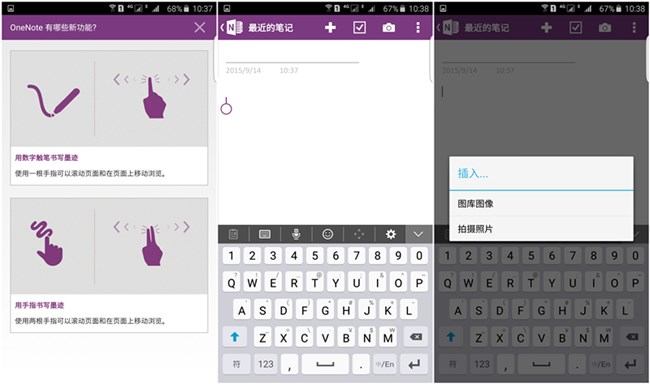Tap the P key on middle keyboard
Viewport: 650px width, 384px height.
pos(420,282)
